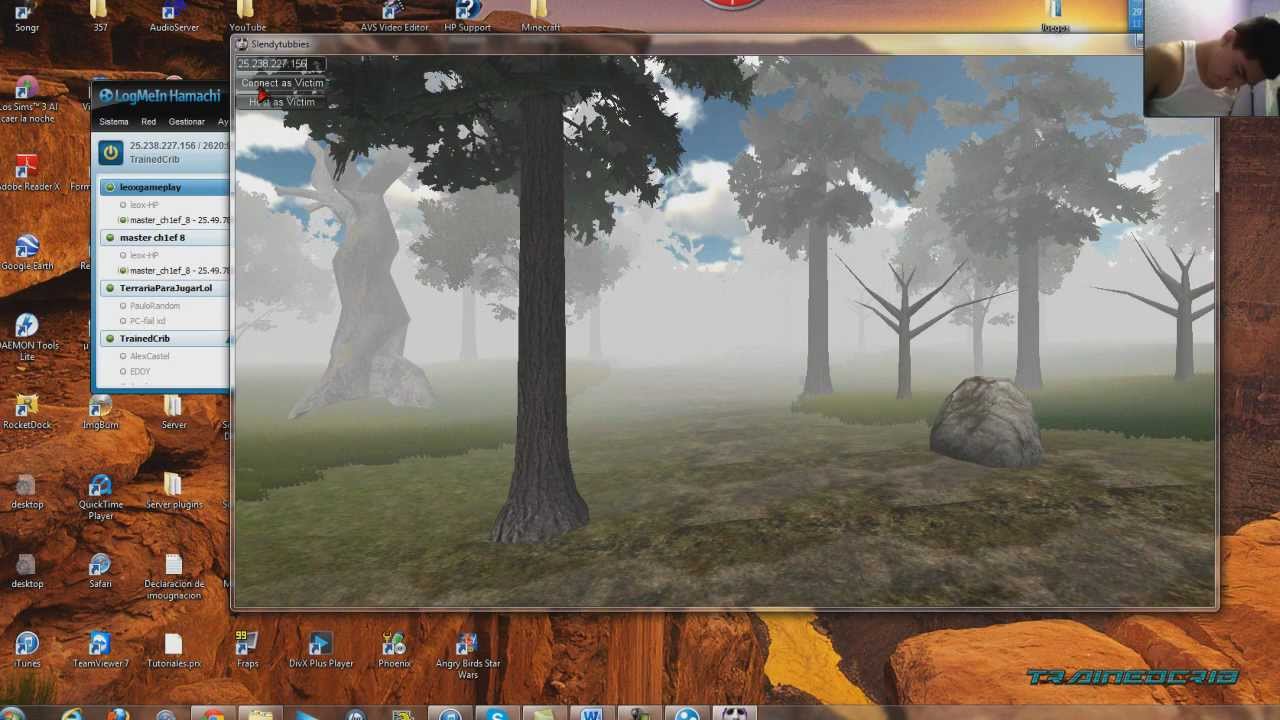Select master_ch1ef_8 peer under master ch1ef 8
The height and width of the screenshot is (720, 1280).
point(173,271)
